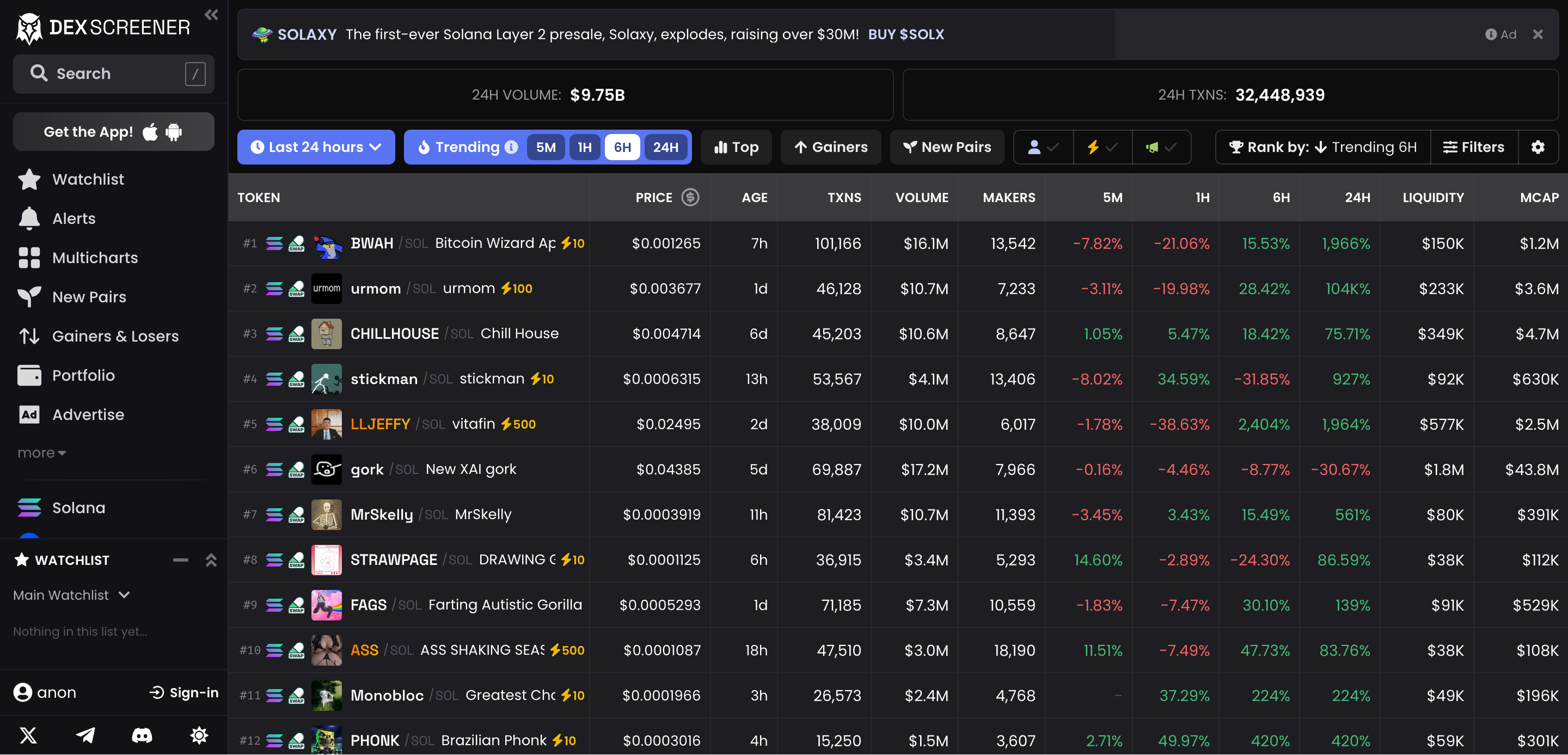Screen dimensions: 1568x755
Task: Toggle price currency dollar icon
Action: pos(690,197)
